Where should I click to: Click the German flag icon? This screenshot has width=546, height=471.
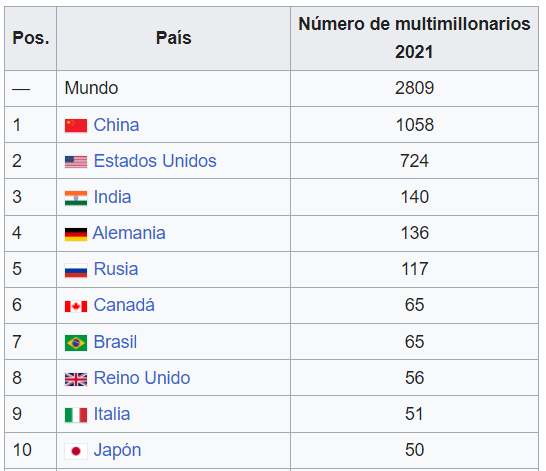pos(76,234)
